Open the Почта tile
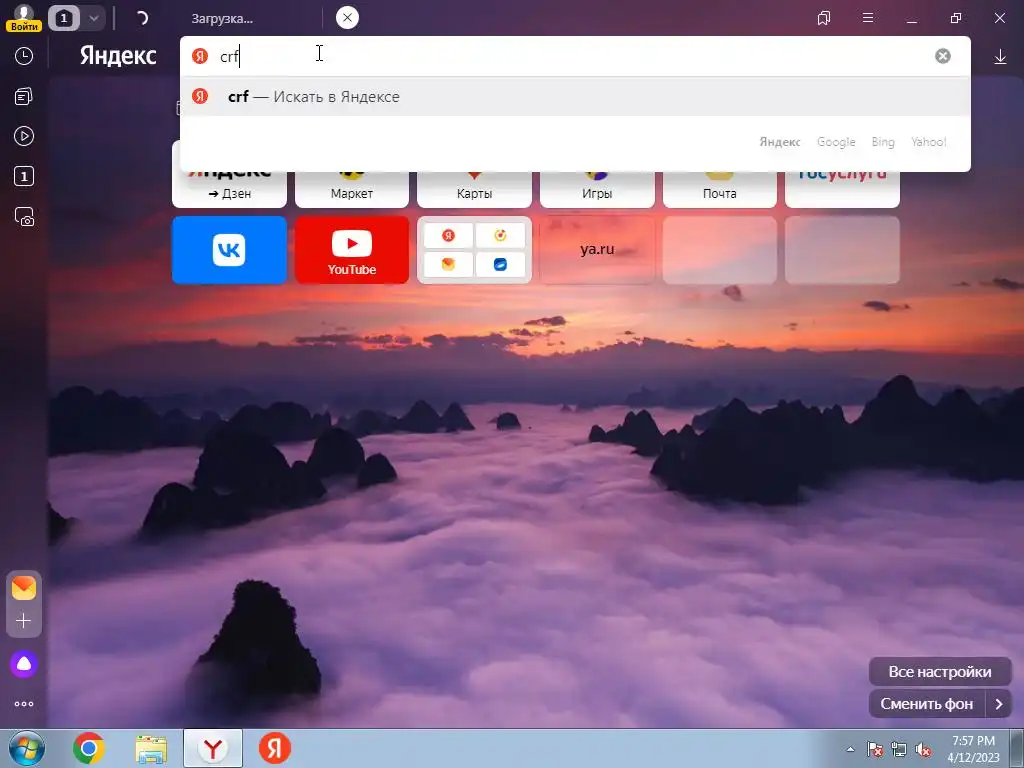This screenshot has width=1024, height=768. [720, 189]
